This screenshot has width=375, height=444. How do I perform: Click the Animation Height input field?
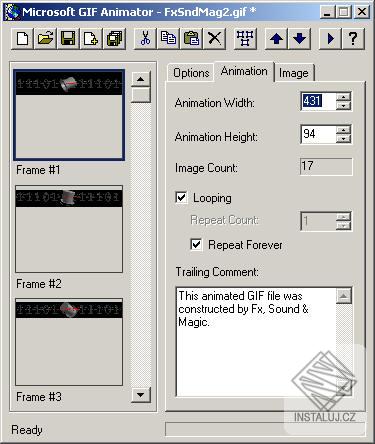point(318,134)
